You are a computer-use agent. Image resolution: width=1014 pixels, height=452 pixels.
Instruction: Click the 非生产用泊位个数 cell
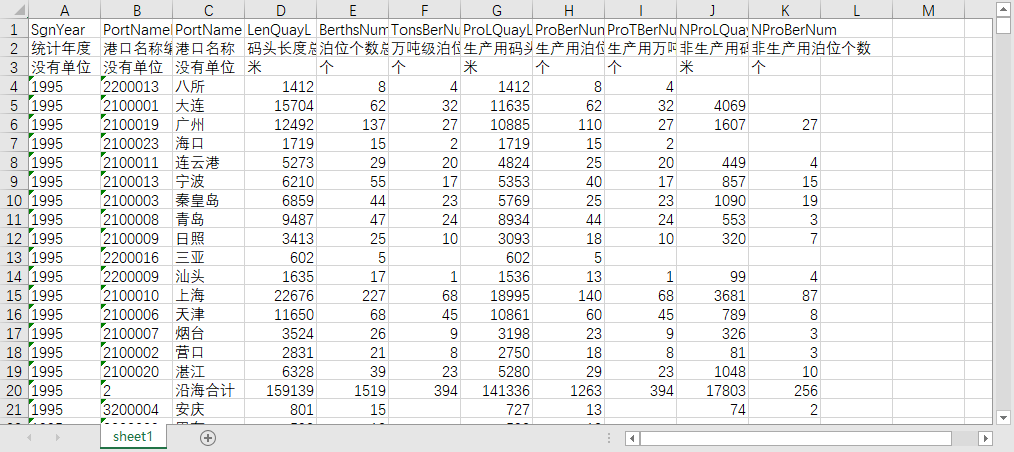point(785,48)
